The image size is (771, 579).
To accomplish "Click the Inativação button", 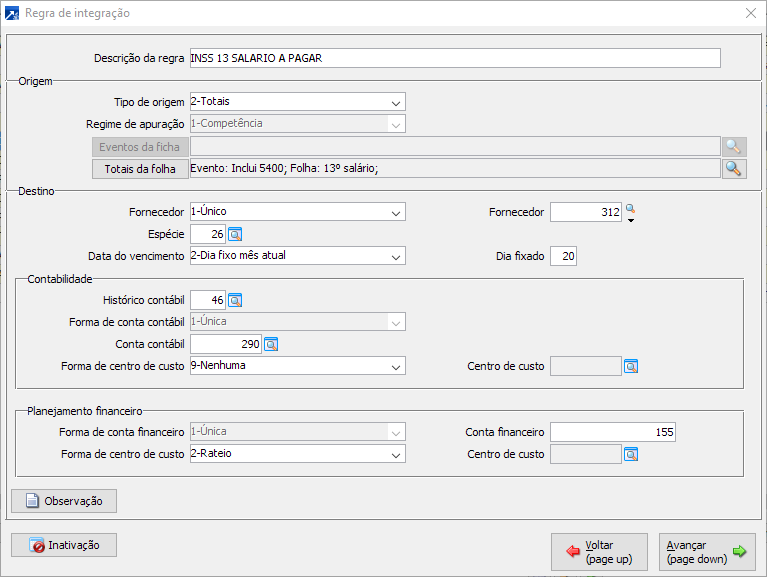I will pos(64,545).
